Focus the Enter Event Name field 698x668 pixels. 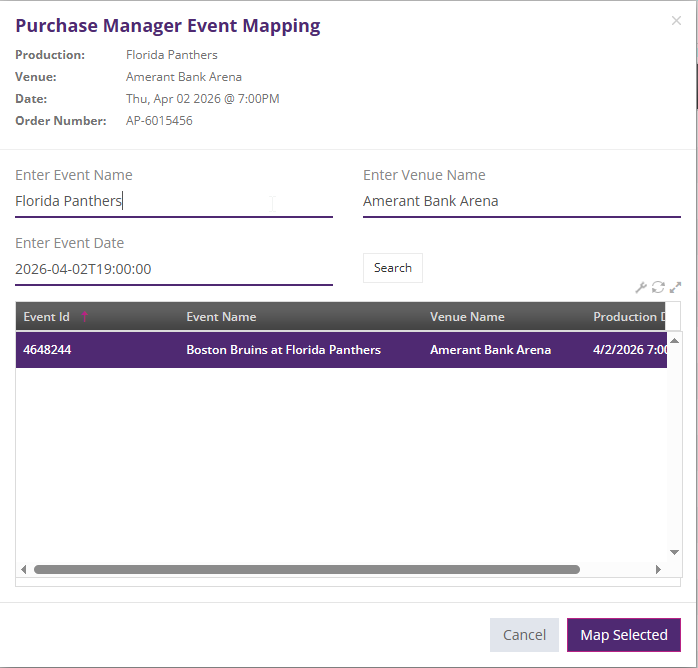174,201
